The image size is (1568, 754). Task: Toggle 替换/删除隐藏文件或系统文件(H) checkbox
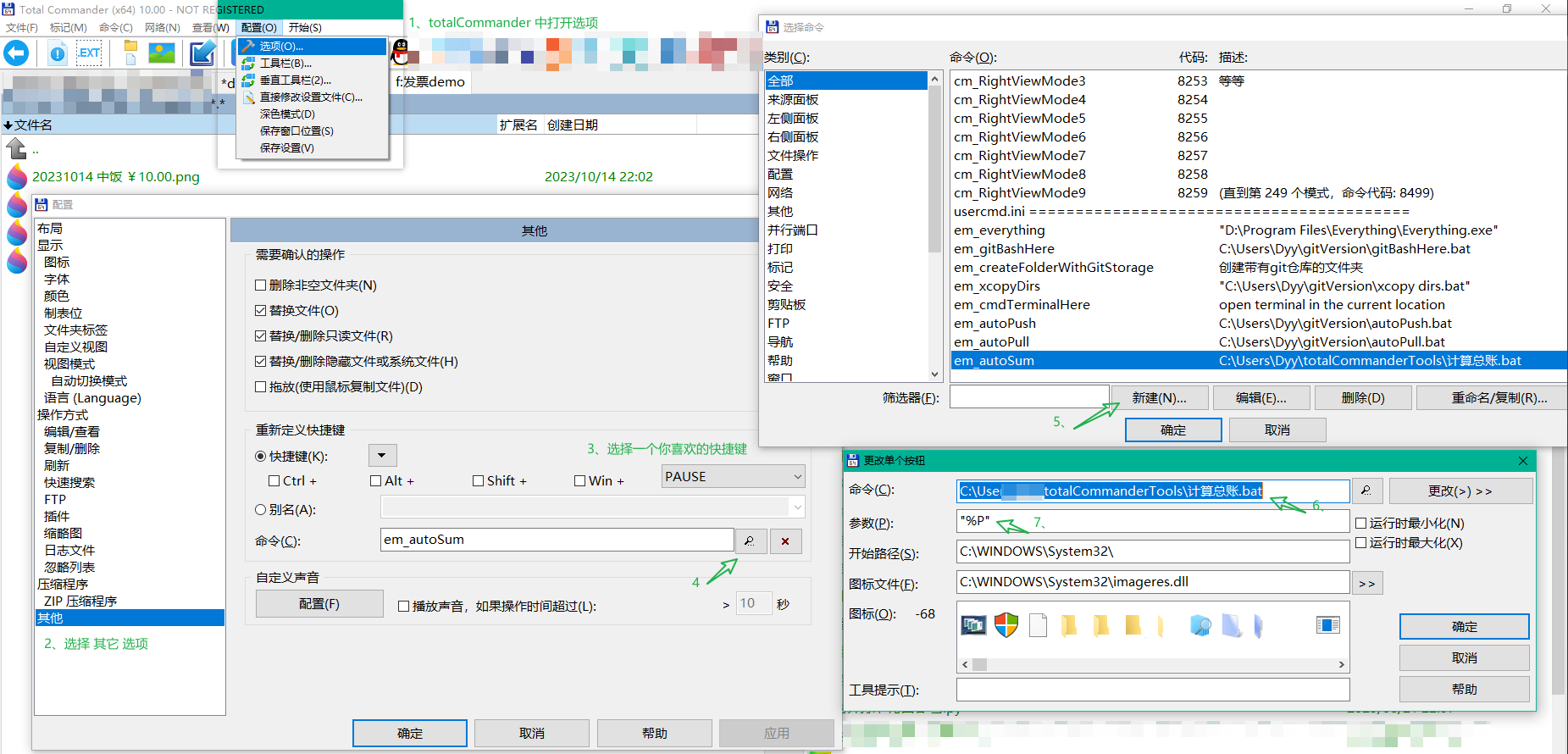pos(261,362)
